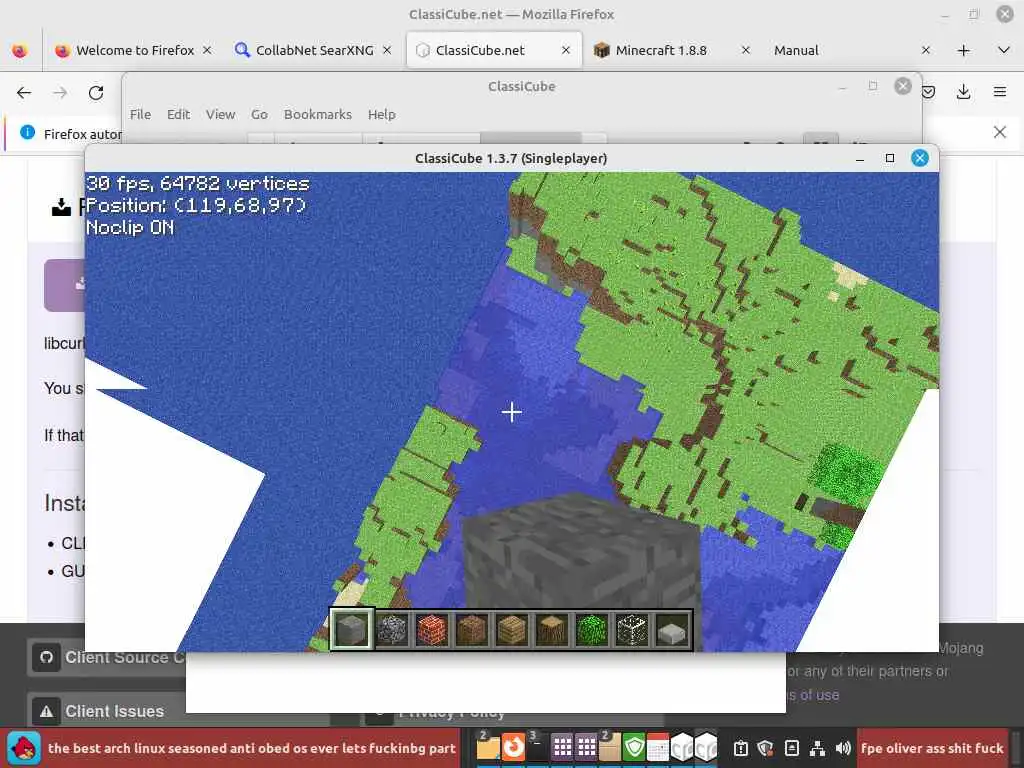Open the calendar taskbar icon
Screen dimensions: 1024x768
tap(658, 747)
